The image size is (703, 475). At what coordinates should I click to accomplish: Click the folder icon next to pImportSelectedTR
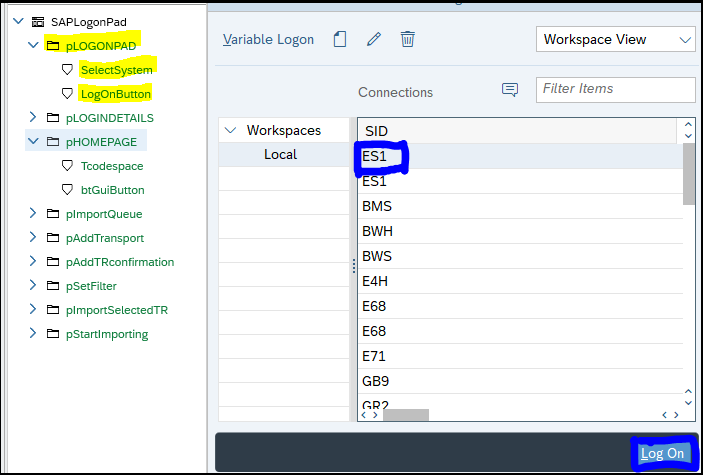[53, 310]
